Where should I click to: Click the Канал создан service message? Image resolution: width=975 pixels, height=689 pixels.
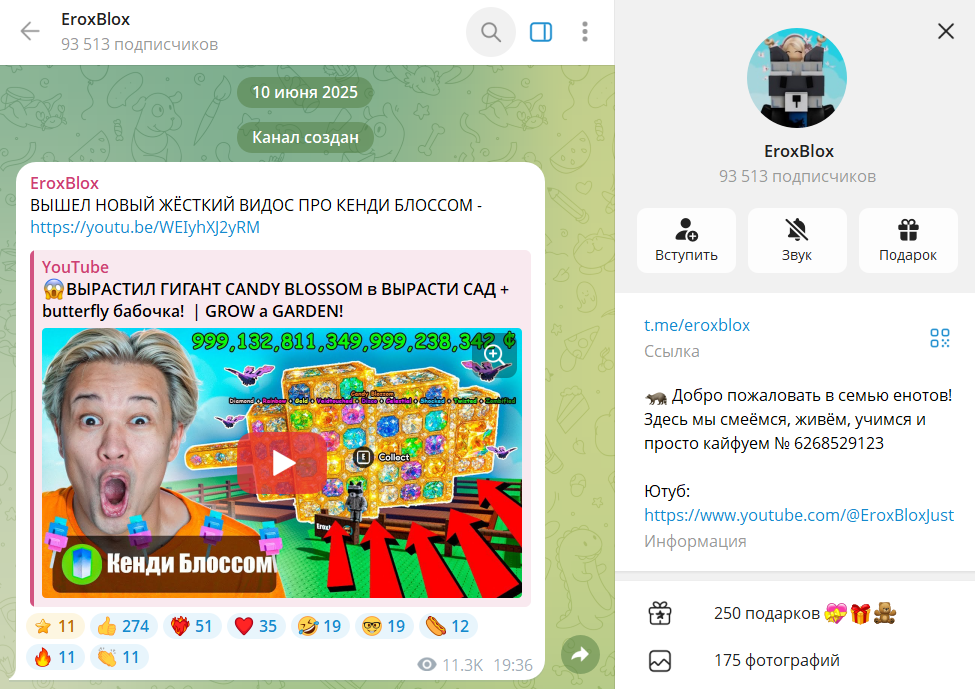click(305, 137)
